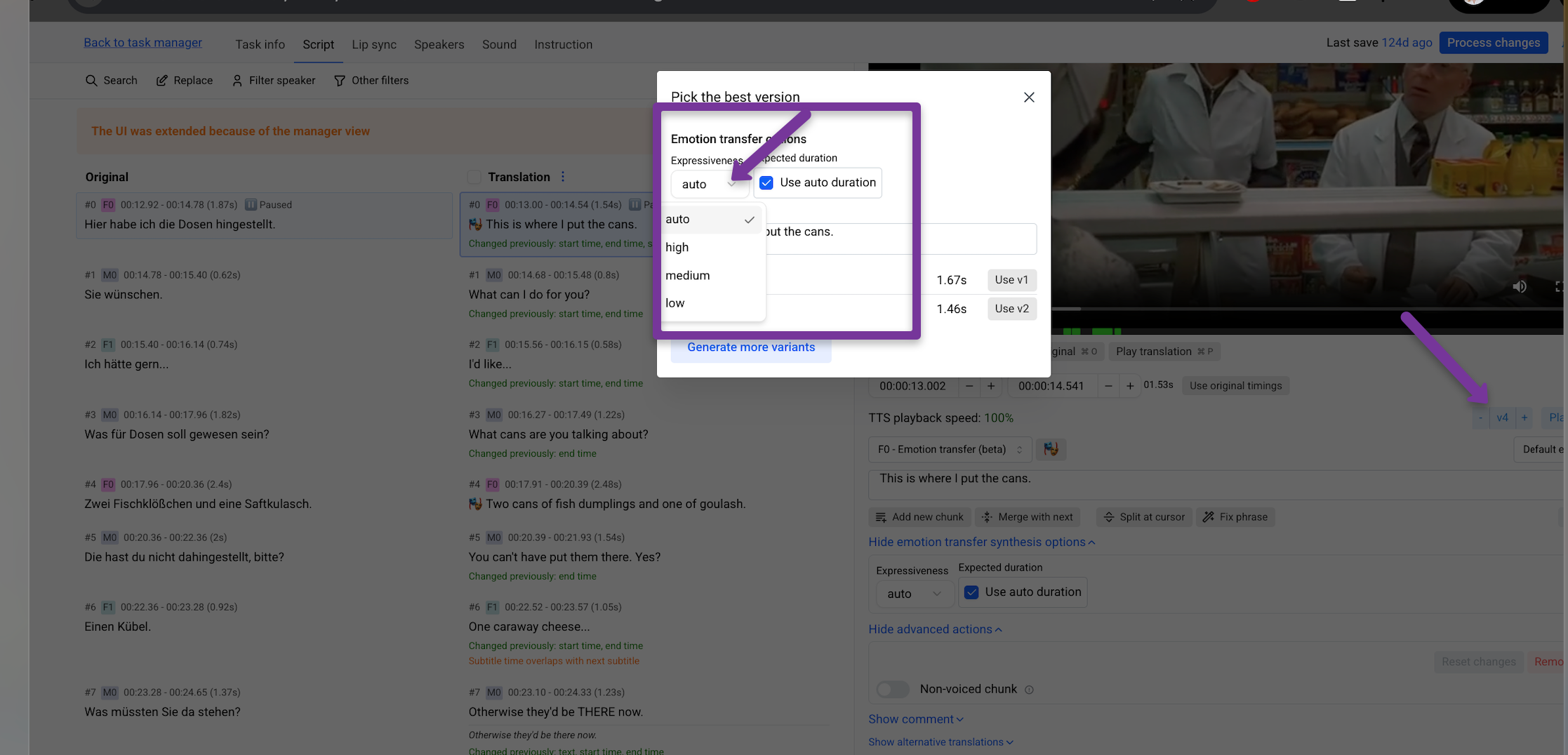This screenshot has width=1568, height=755.
Task: Click Play translation button
Action: click(x=1164, y=352)
